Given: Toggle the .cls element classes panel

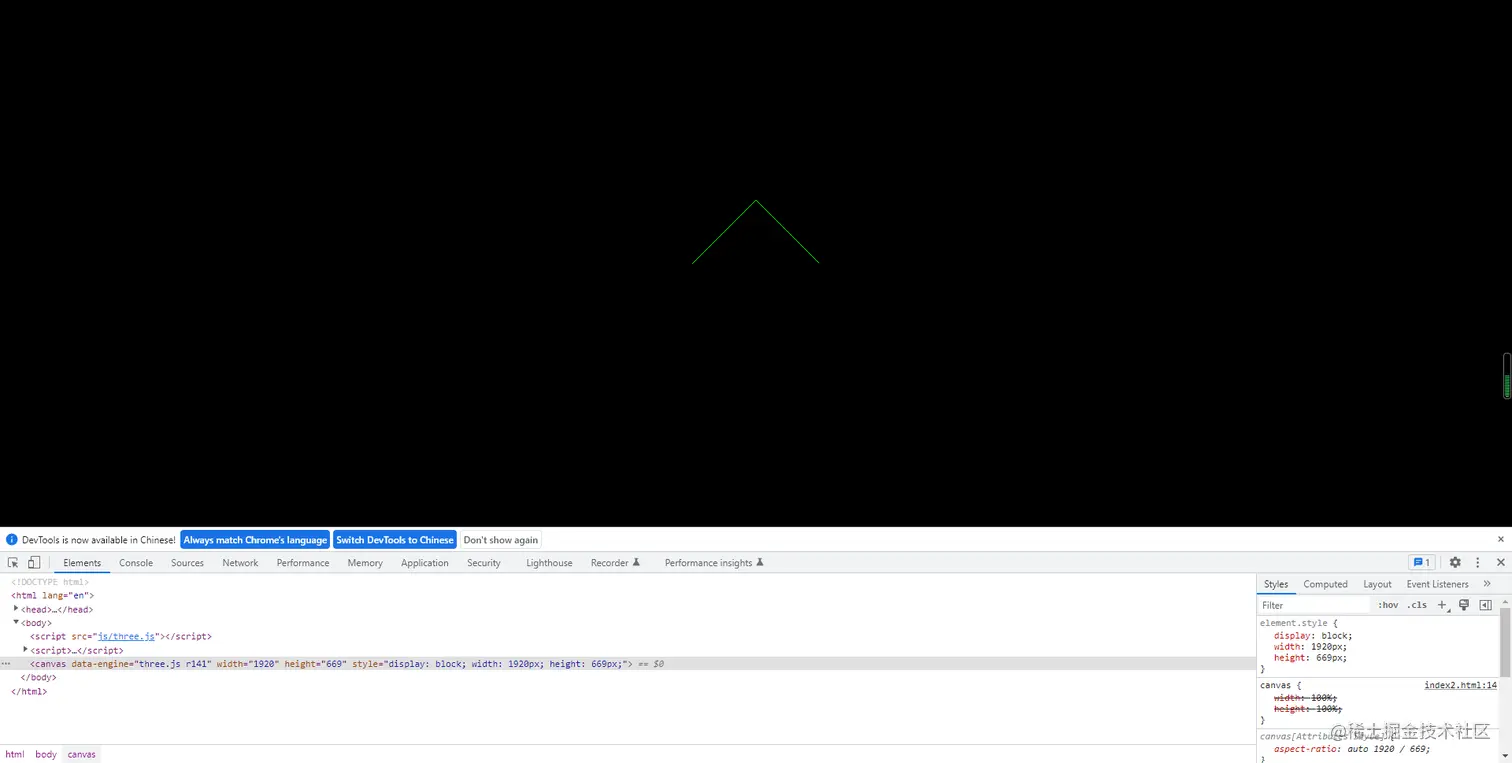Looking at the screenshot, I should click(1418, 605).
